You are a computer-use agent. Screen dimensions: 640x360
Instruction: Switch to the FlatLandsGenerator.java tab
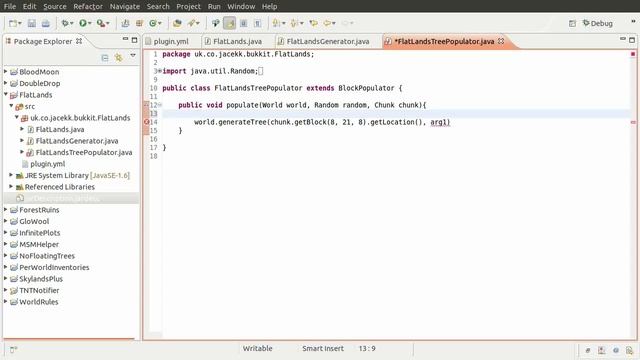coord(328,41)
